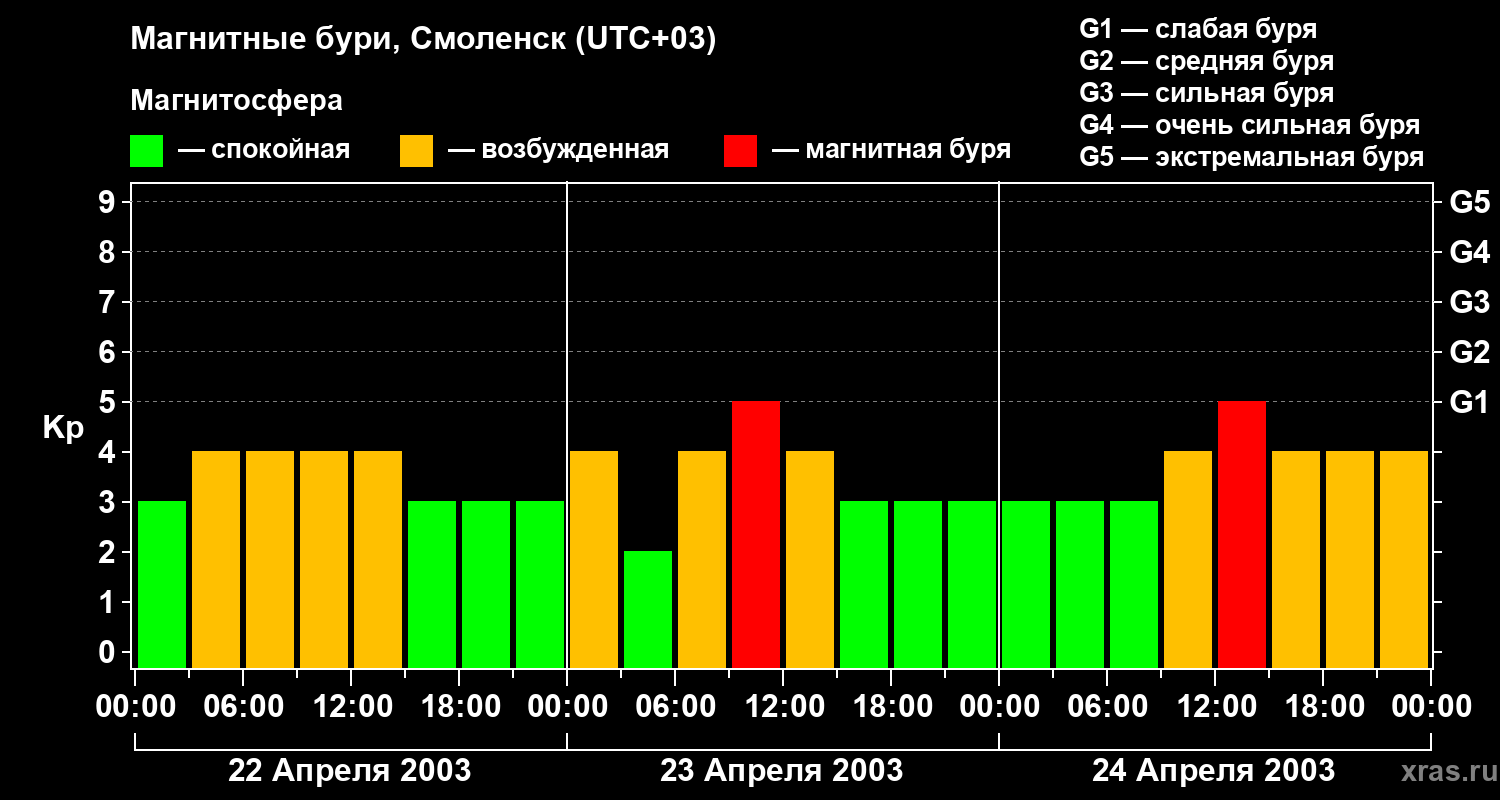Click the 06:00 time label under 24 April
The image size is (1500, 800).
click(1107, 707)
